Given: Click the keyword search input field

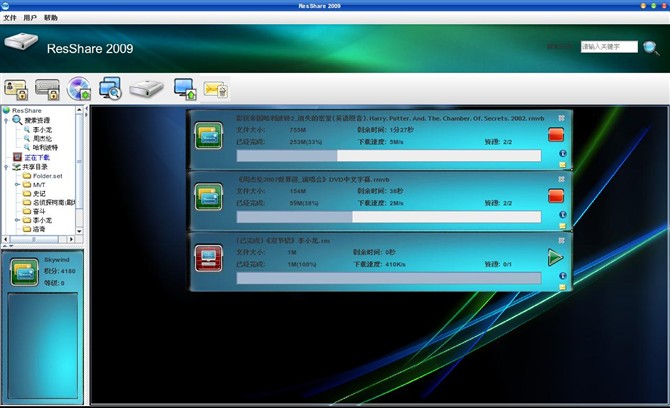Looking at the screenshot, I should pyautogui.click(x=609, y=46).
